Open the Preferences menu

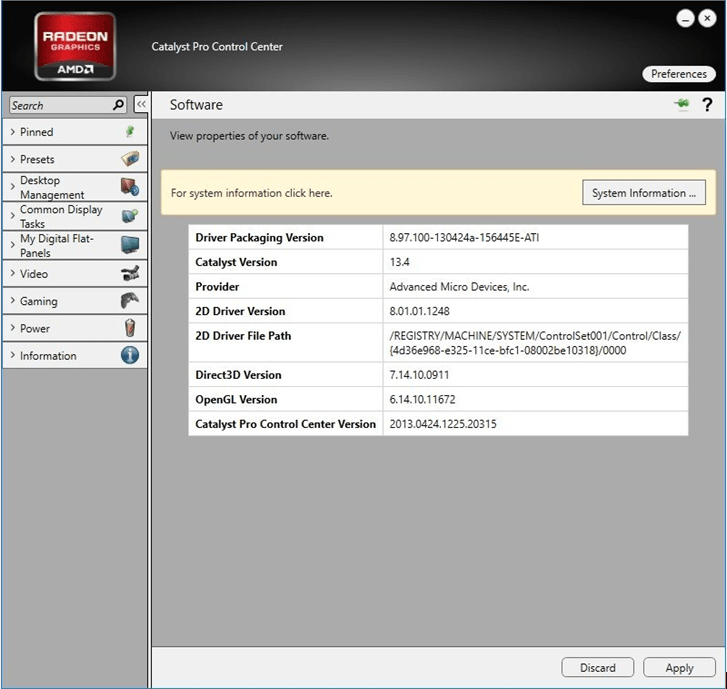coord(679,74)
